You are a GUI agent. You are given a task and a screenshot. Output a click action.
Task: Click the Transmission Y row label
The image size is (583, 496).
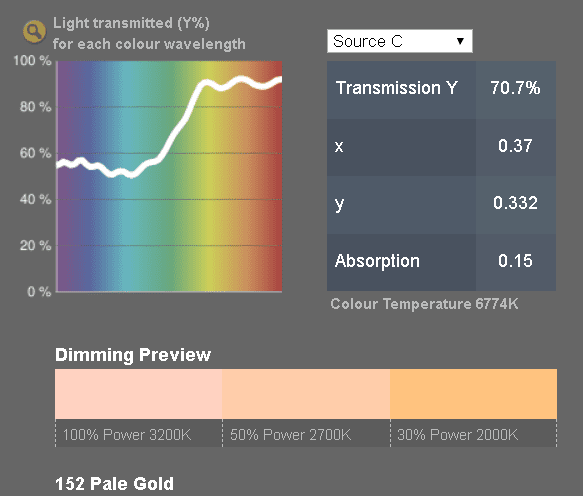coord(397,88)
